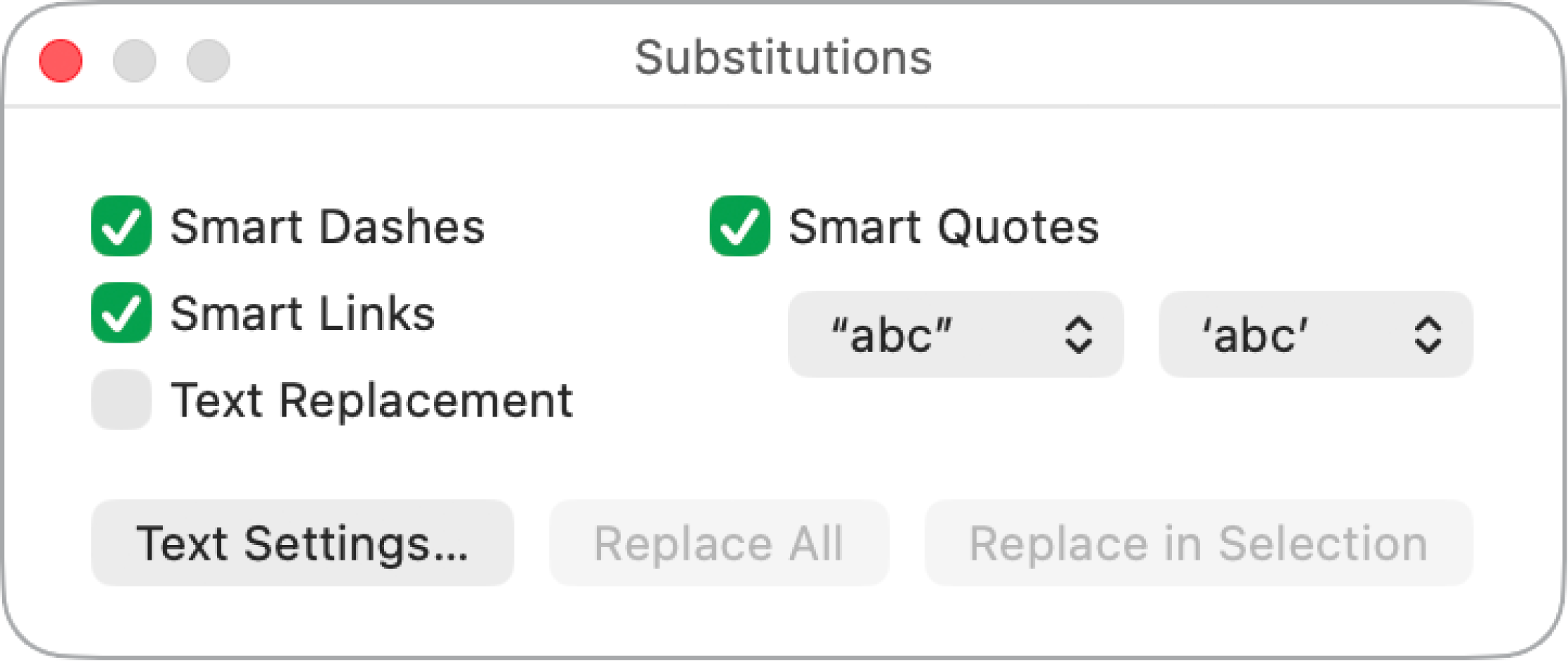Image resolution: width=1568 pixels, height=662 pixels.
Task: Click the red traffic light button
Action: (x=61, y=61)
